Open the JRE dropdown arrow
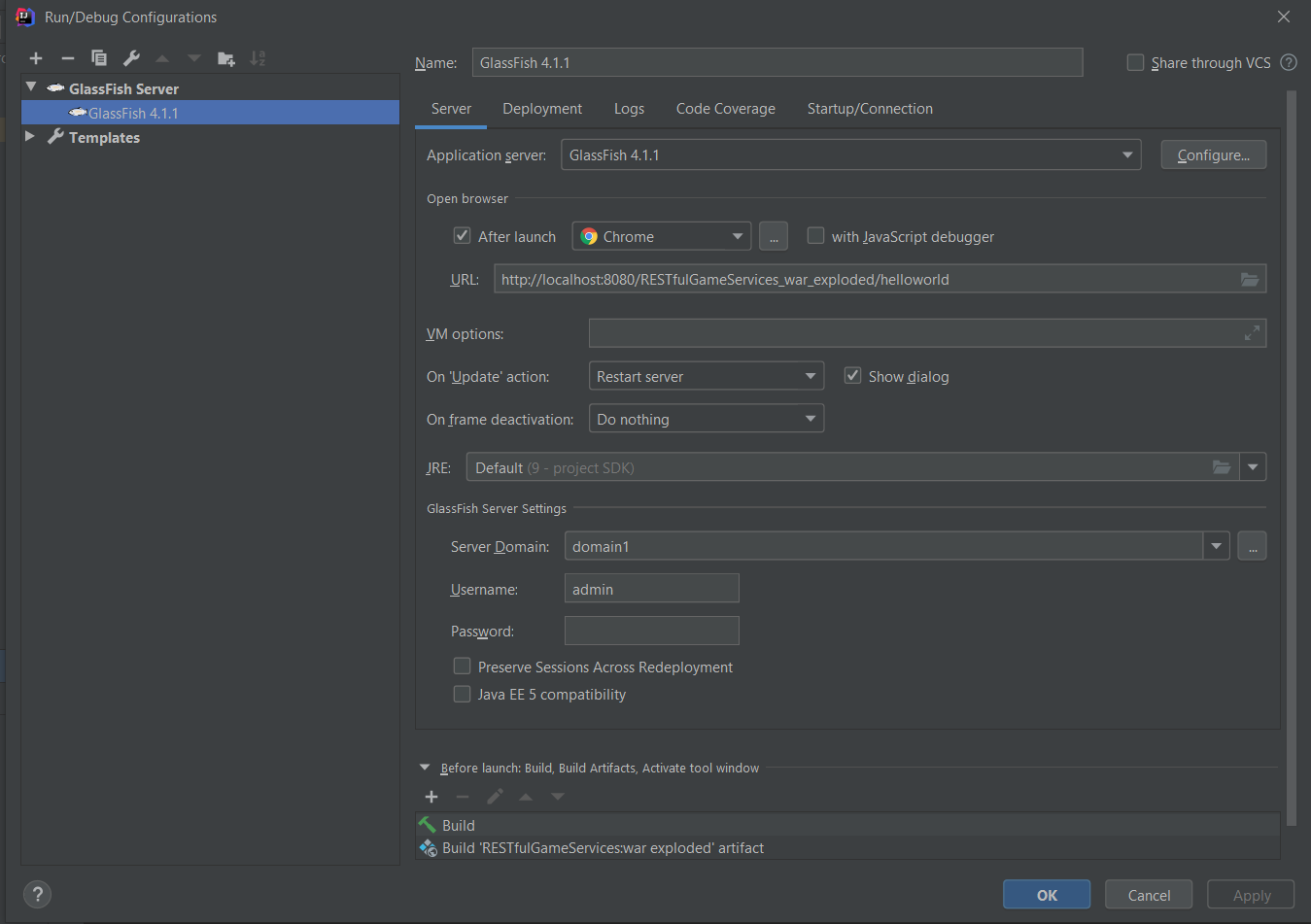 [x=1253, y=467]
